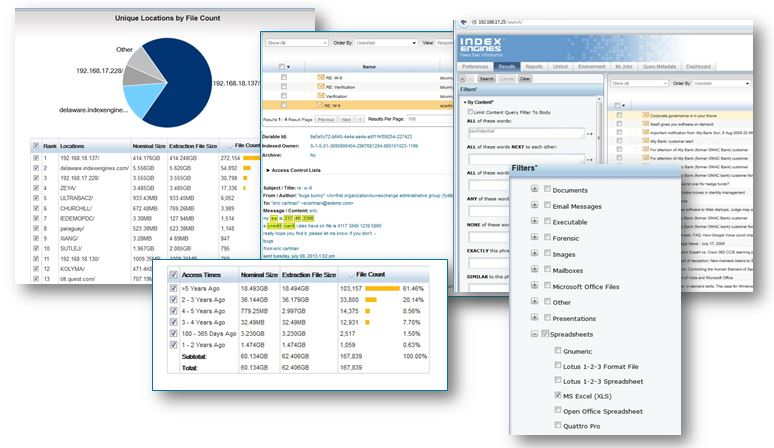Switch to the Environment tab
774x448 pixels.
(591, 67)
